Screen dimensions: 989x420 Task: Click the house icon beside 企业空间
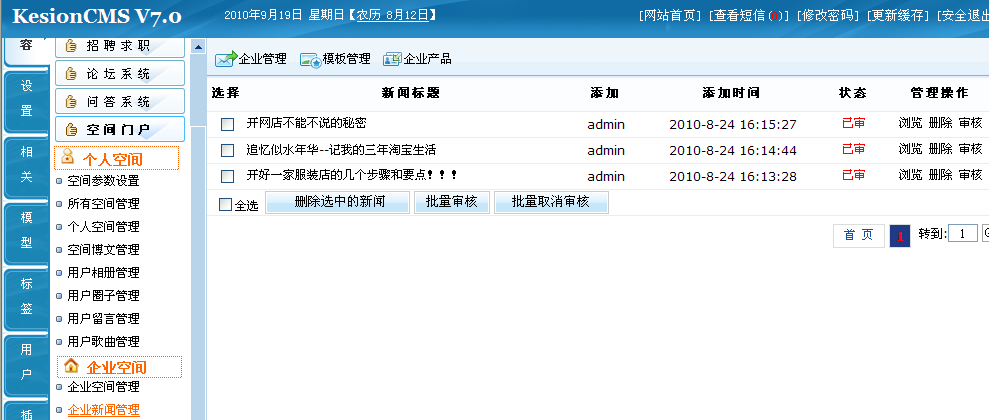click(71, 366)
